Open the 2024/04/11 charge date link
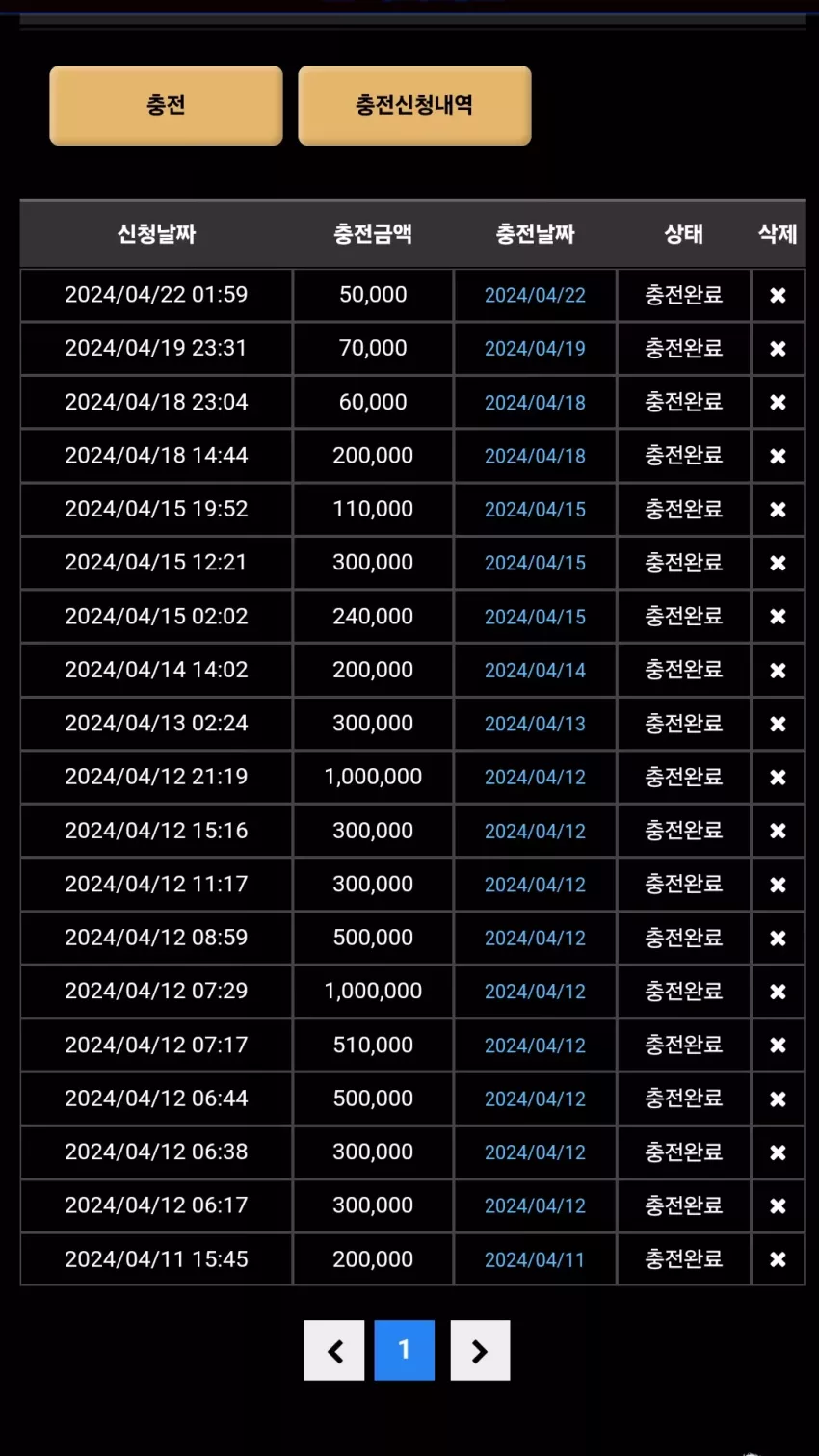The width and height of the screenshot is (819, 1456). pos(535,1259)
